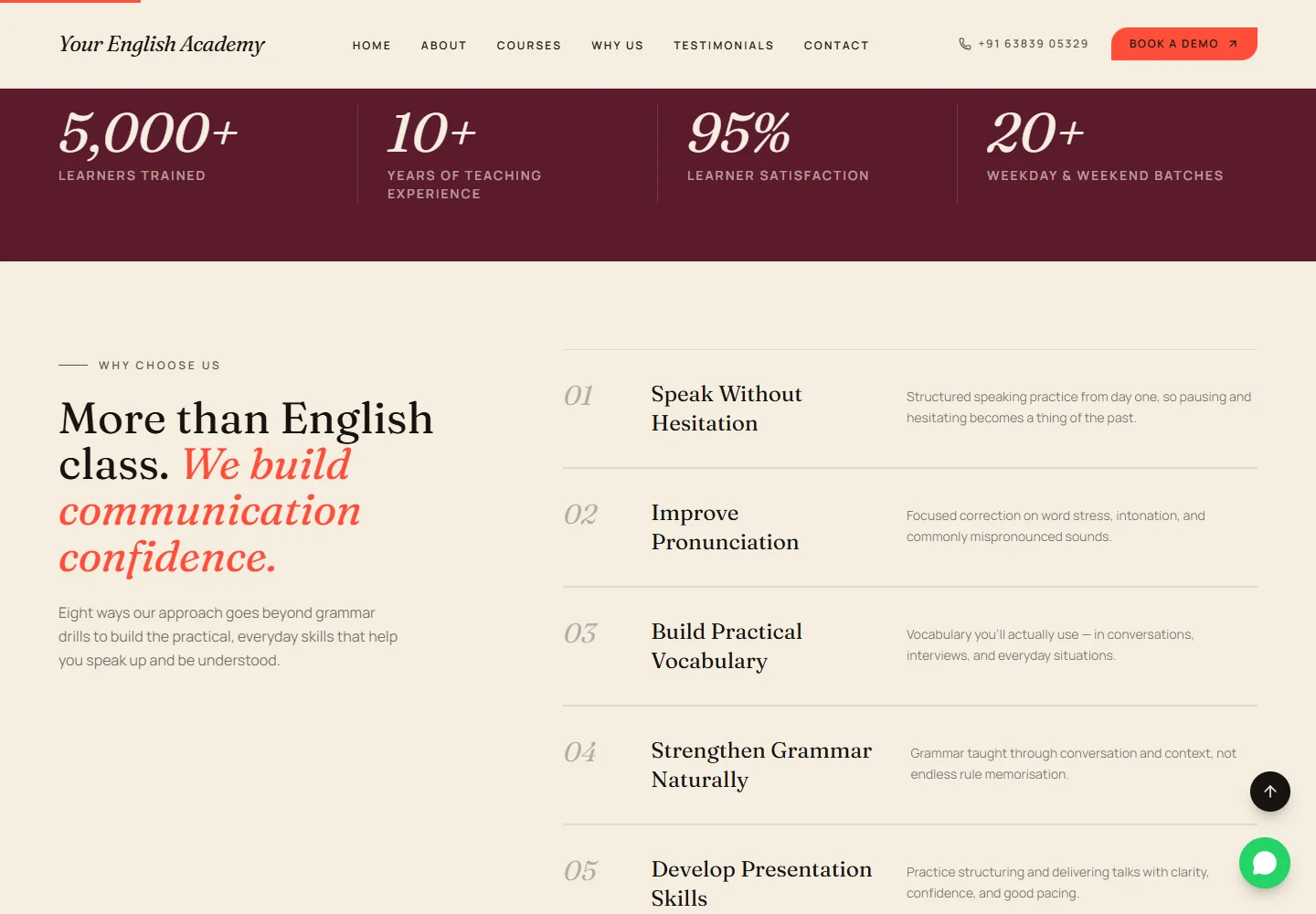Click the Structured speaking practice description
This screenshot has width=1316, height=914.
click(1078, 408)
